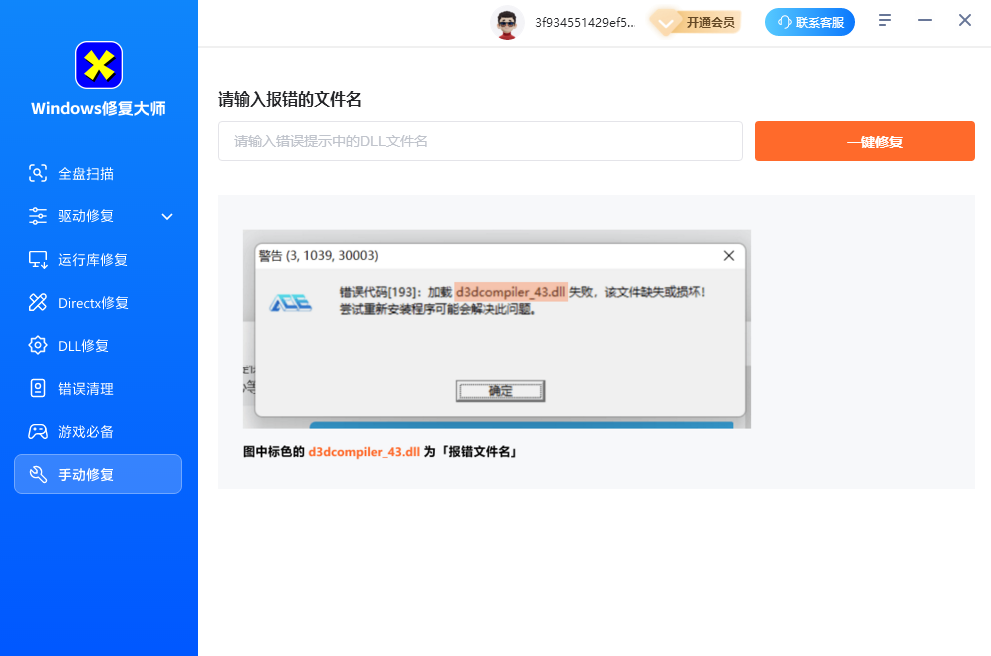Click the 游戏必备 gamepad icon
The image size is (991, 656).
pyautogui.click(x=38, y=431)
